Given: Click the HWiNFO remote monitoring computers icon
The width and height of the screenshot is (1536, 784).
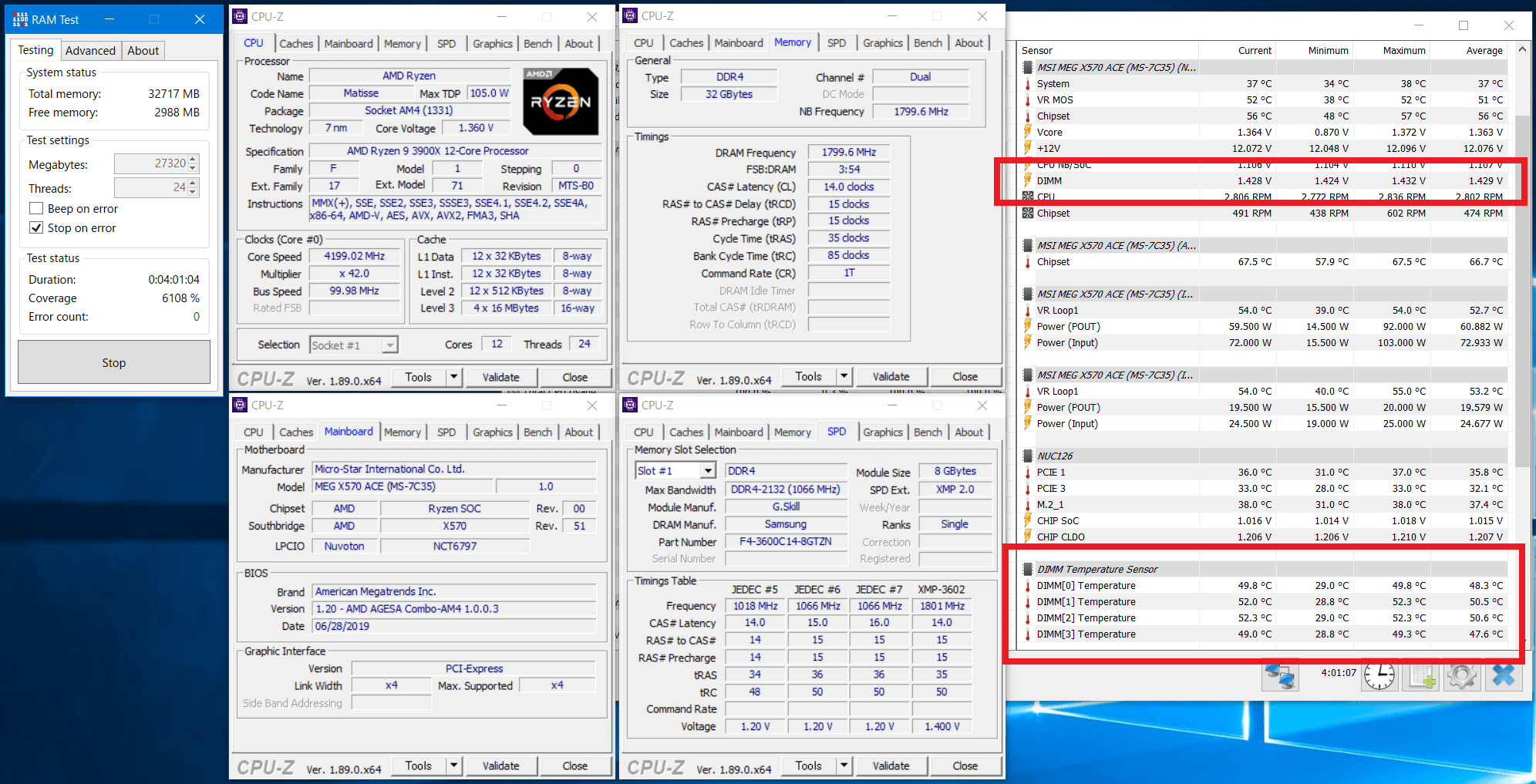Looking at the screenshot, I should point(1280,676).
